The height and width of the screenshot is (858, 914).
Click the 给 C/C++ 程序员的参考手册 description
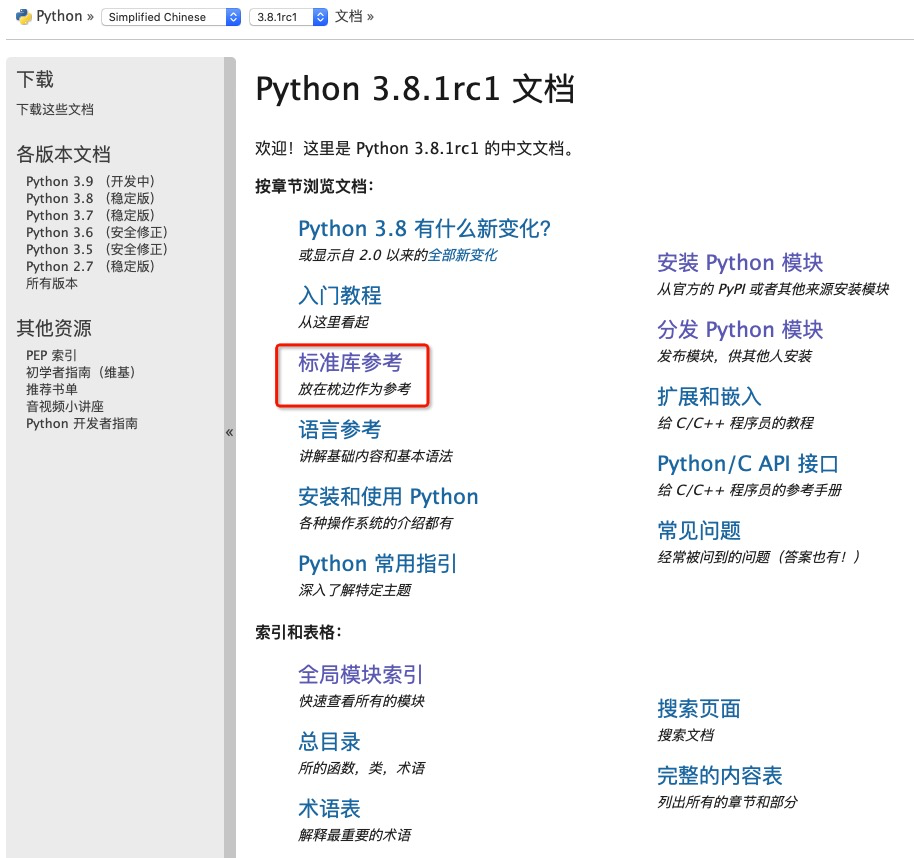pos(750,490)
